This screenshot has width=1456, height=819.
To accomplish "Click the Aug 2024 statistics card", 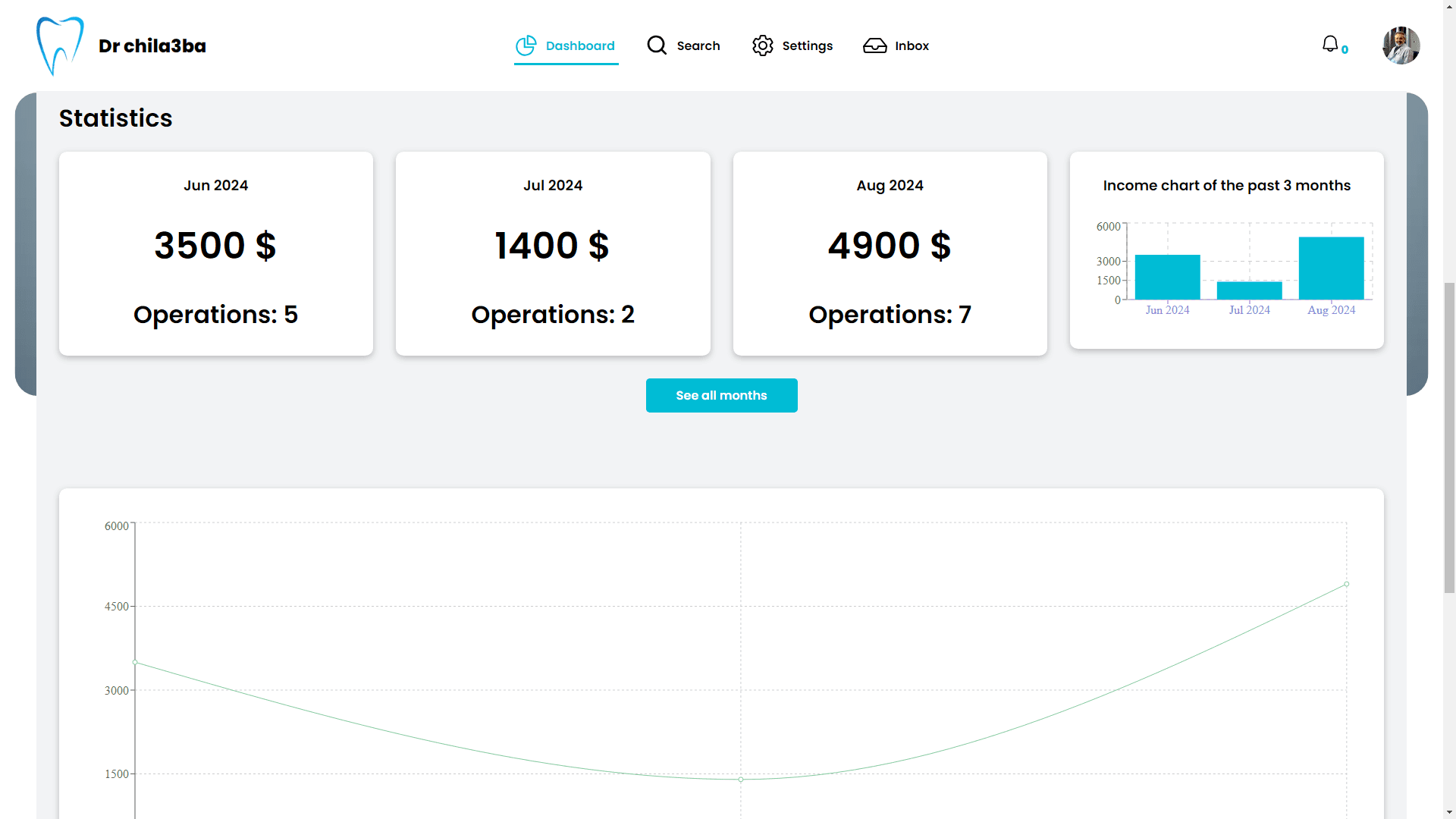I will pyautogui.click(x=890, y=253).
